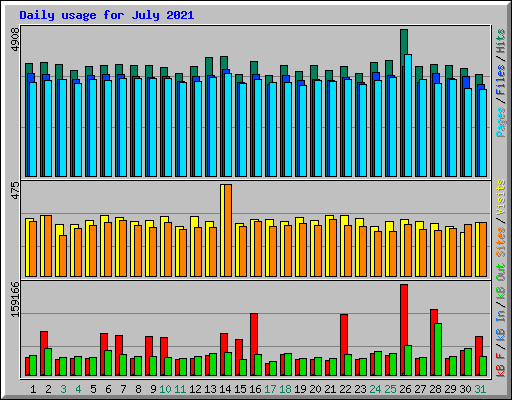Viewport: 512px width, 400px height.
Task: Click day label 9 on the x-axis
Action: 153,389
